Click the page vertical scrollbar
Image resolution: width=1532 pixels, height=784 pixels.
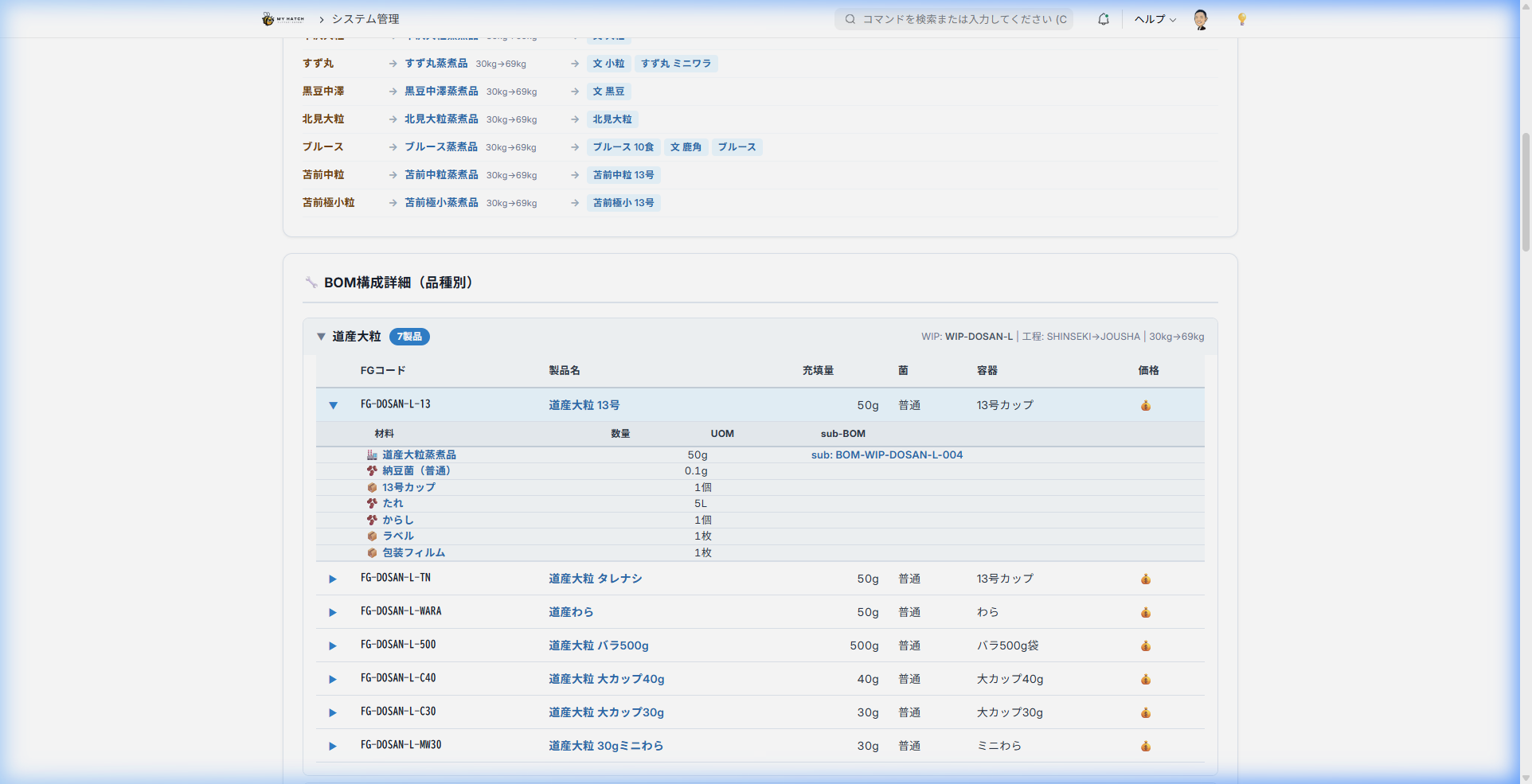pos(1525,191)
